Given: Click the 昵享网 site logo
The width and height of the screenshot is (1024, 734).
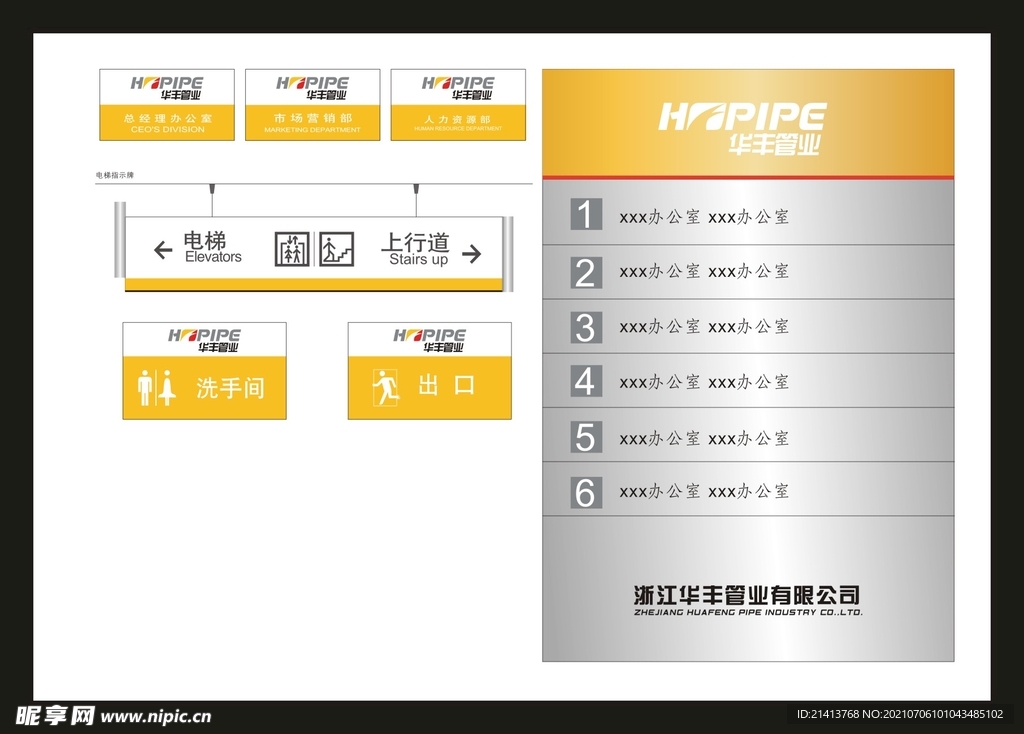Looking at the screenshot, I should [x=55, y=716].
